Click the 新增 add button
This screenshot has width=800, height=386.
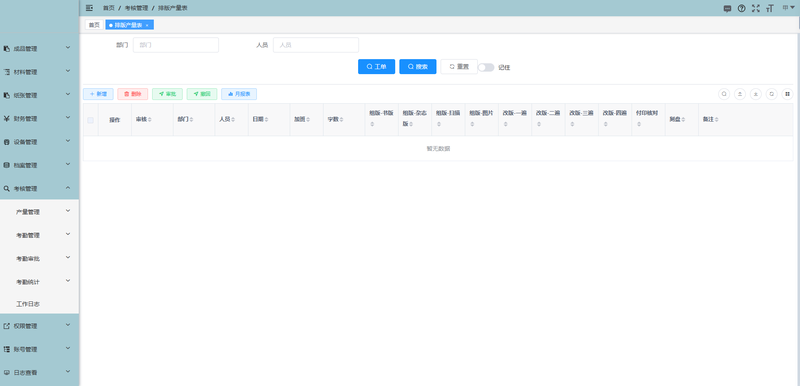pyautogui.click(x=98, y=94)
